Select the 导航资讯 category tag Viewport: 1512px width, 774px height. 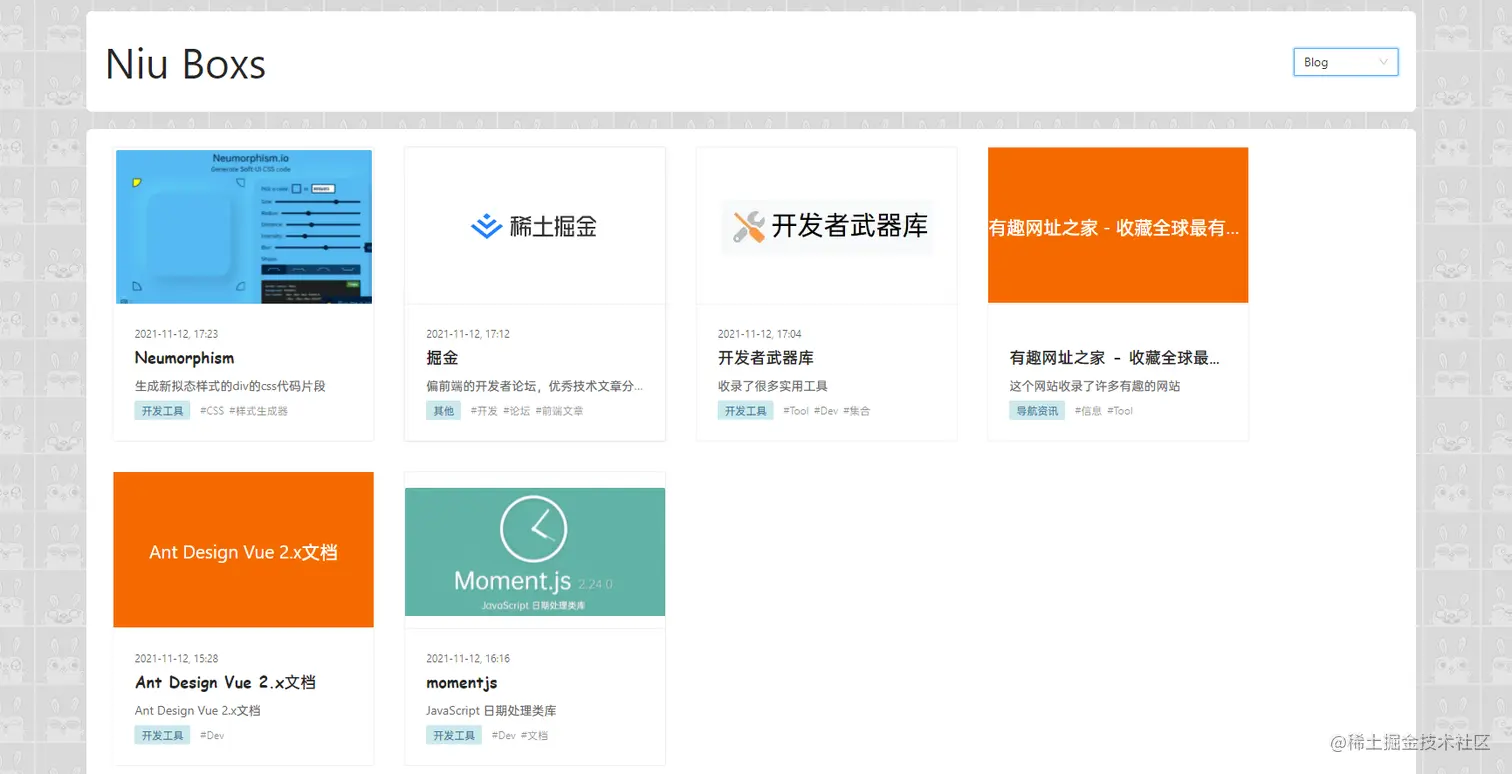point(1037,411)
